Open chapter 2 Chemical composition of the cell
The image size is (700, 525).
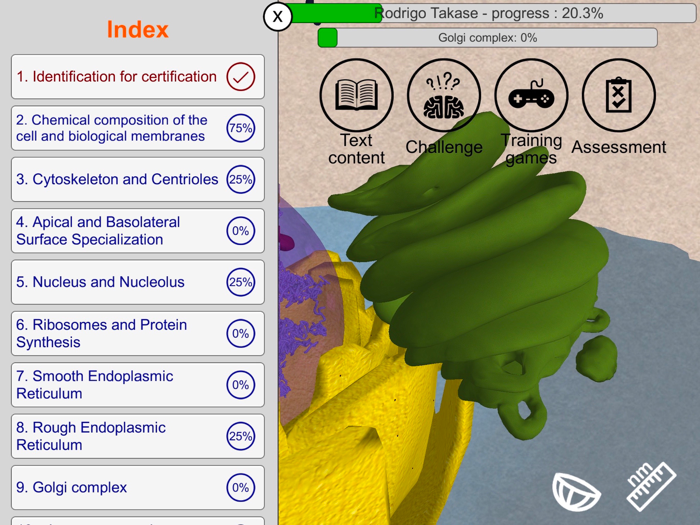[138, 128]
